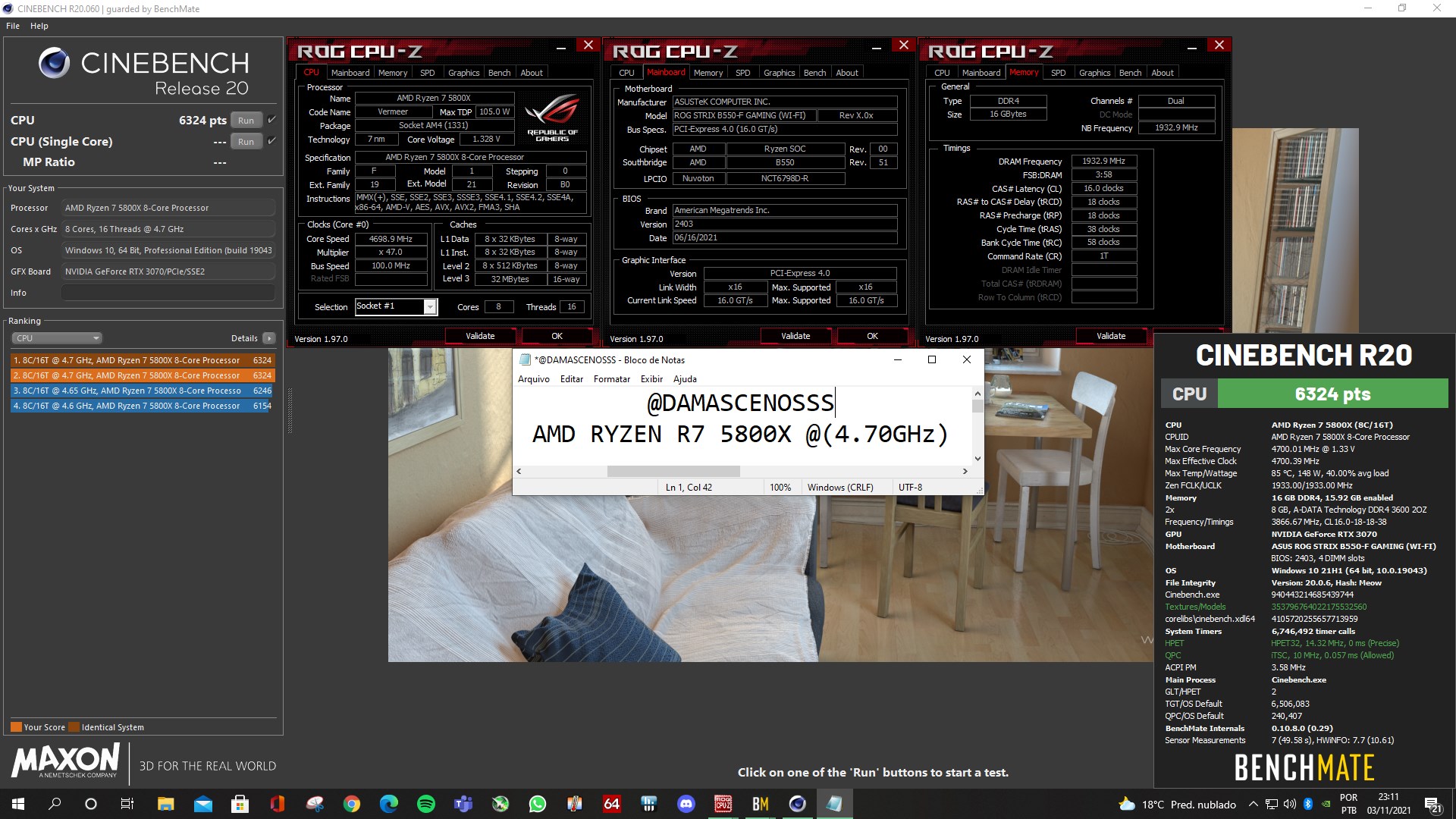Open SPD tab in second CPU-Z window
Image resolution: width=1456 pixels, height=819 pixels.
tap(742, 73)
